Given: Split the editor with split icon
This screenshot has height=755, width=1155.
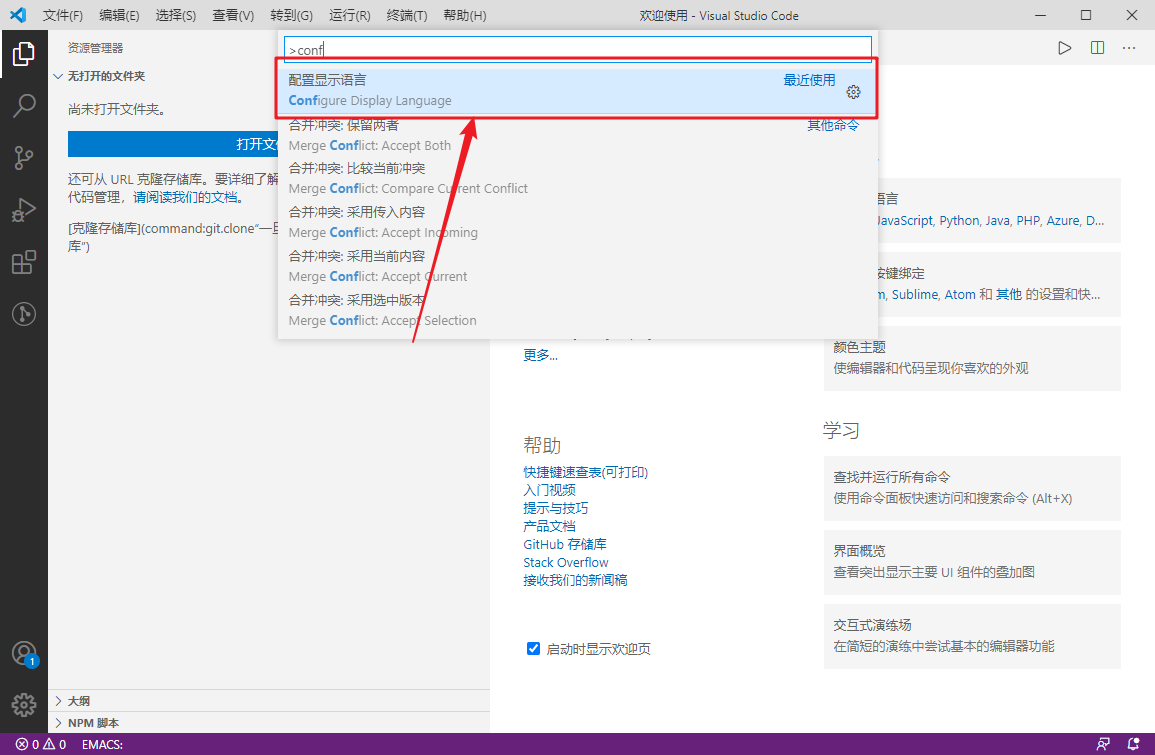Looking at the screenshot, I should [1098, 48].
